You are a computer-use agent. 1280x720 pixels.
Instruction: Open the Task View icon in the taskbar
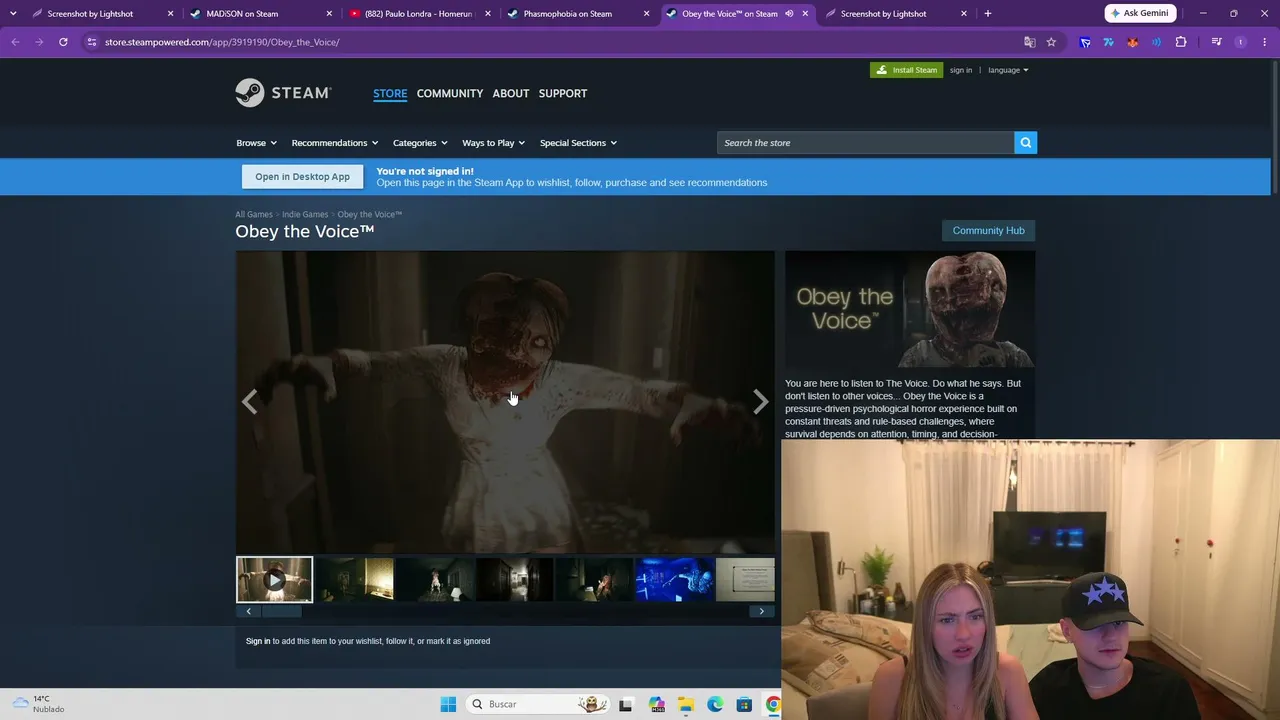(626, 704)
